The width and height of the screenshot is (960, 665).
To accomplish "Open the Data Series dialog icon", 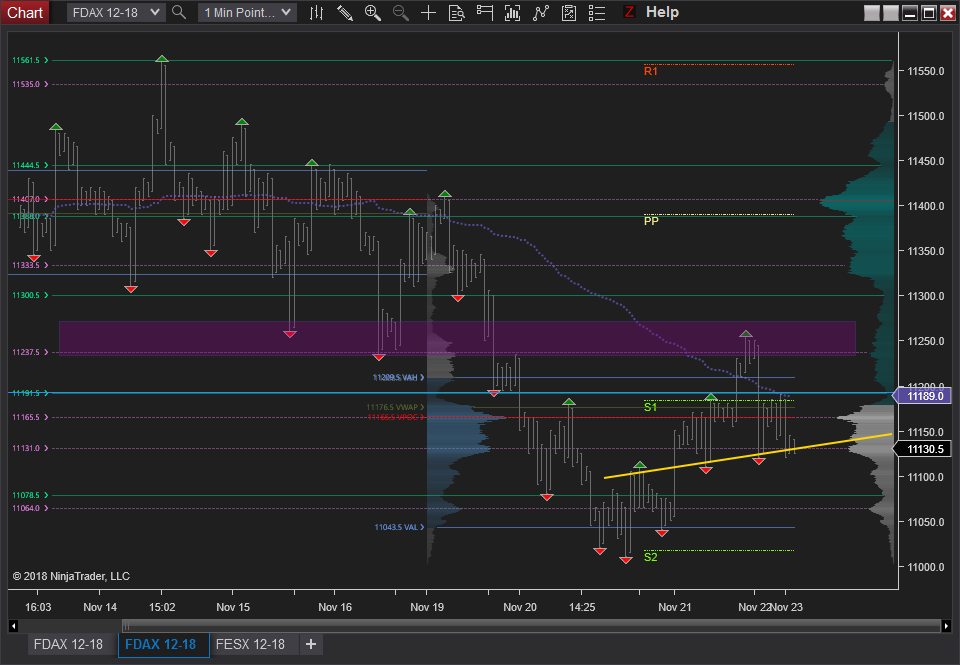I will pyautogui.click(x=512, y=12).
